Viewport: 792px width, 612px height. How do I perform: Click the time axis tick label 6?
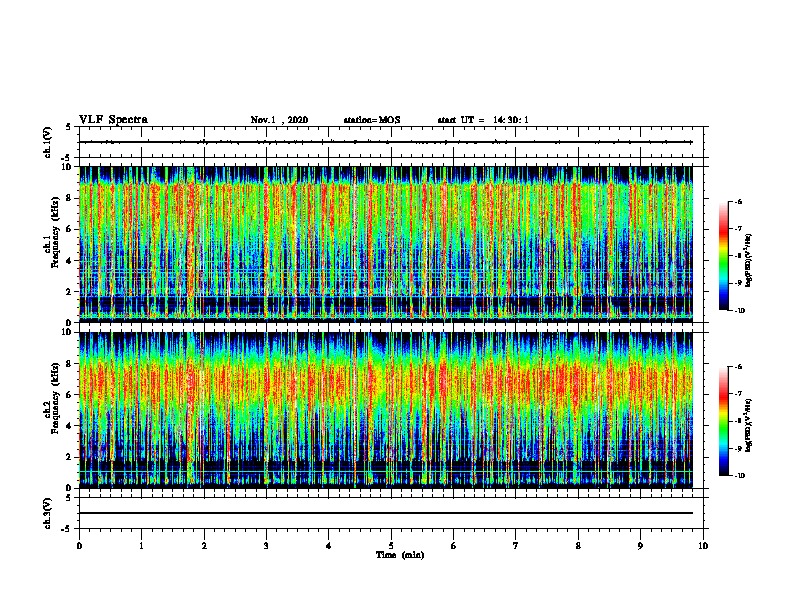point(453,546)
